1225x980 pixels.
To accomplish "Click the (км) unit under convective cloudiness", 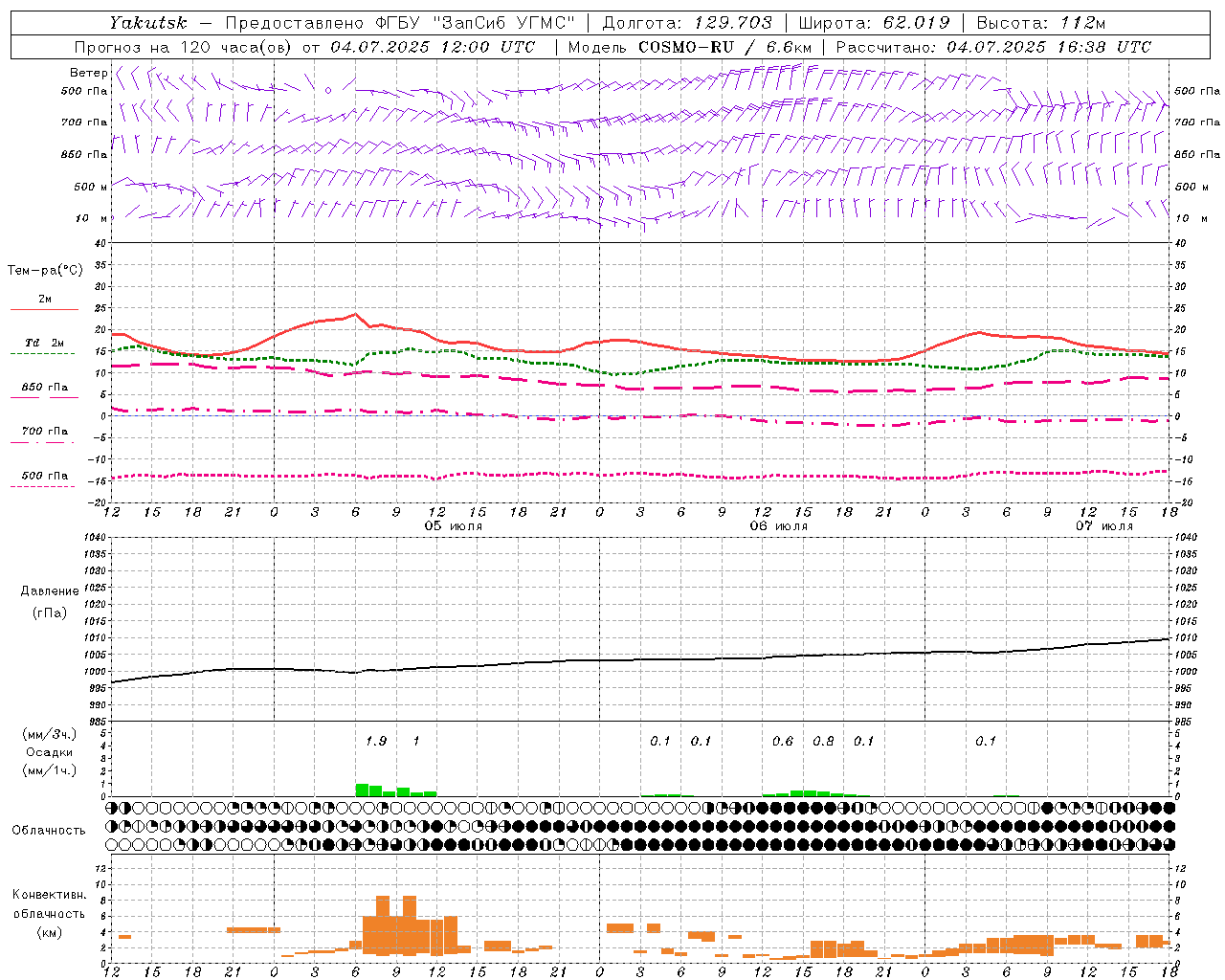I will (x=49, y=932).
